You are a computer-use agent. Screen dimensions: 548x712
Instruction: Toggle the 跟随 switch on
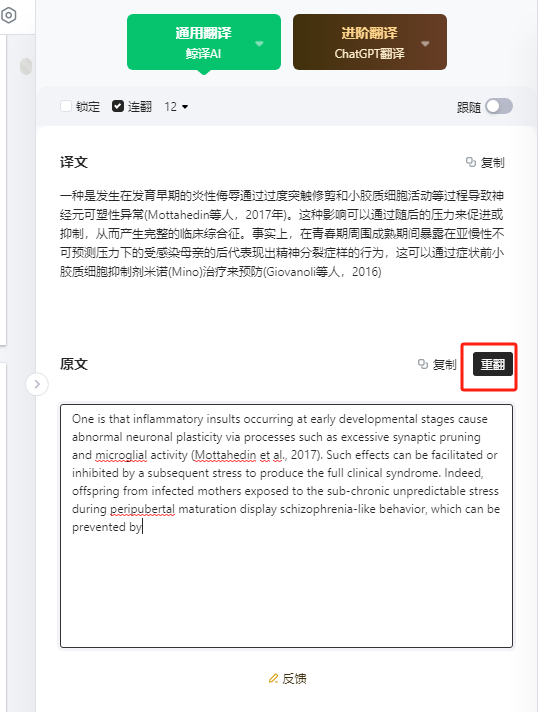[x=499, y=107]
